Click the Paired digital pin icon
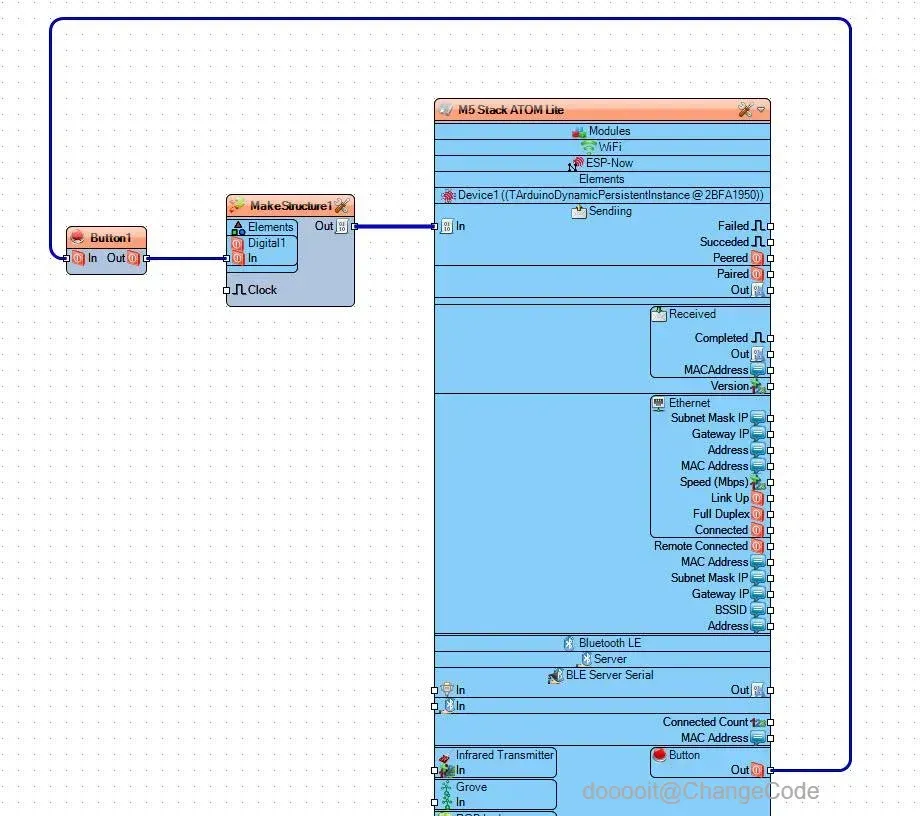 (x=757, y=274)
